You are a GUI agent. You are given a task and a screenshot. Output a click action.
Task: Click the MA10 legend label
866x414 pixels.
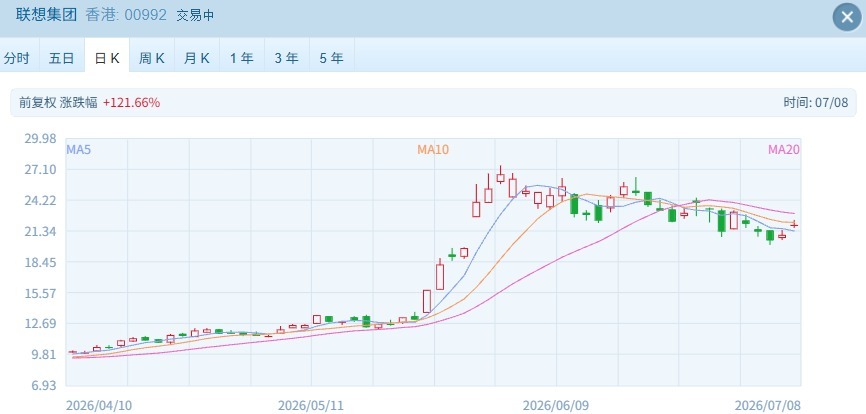coord(433,149)
